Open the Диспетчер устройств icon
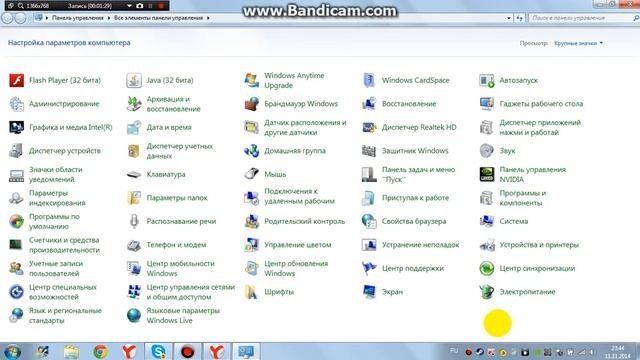The image size is (640, 360). tap(17, 151)
